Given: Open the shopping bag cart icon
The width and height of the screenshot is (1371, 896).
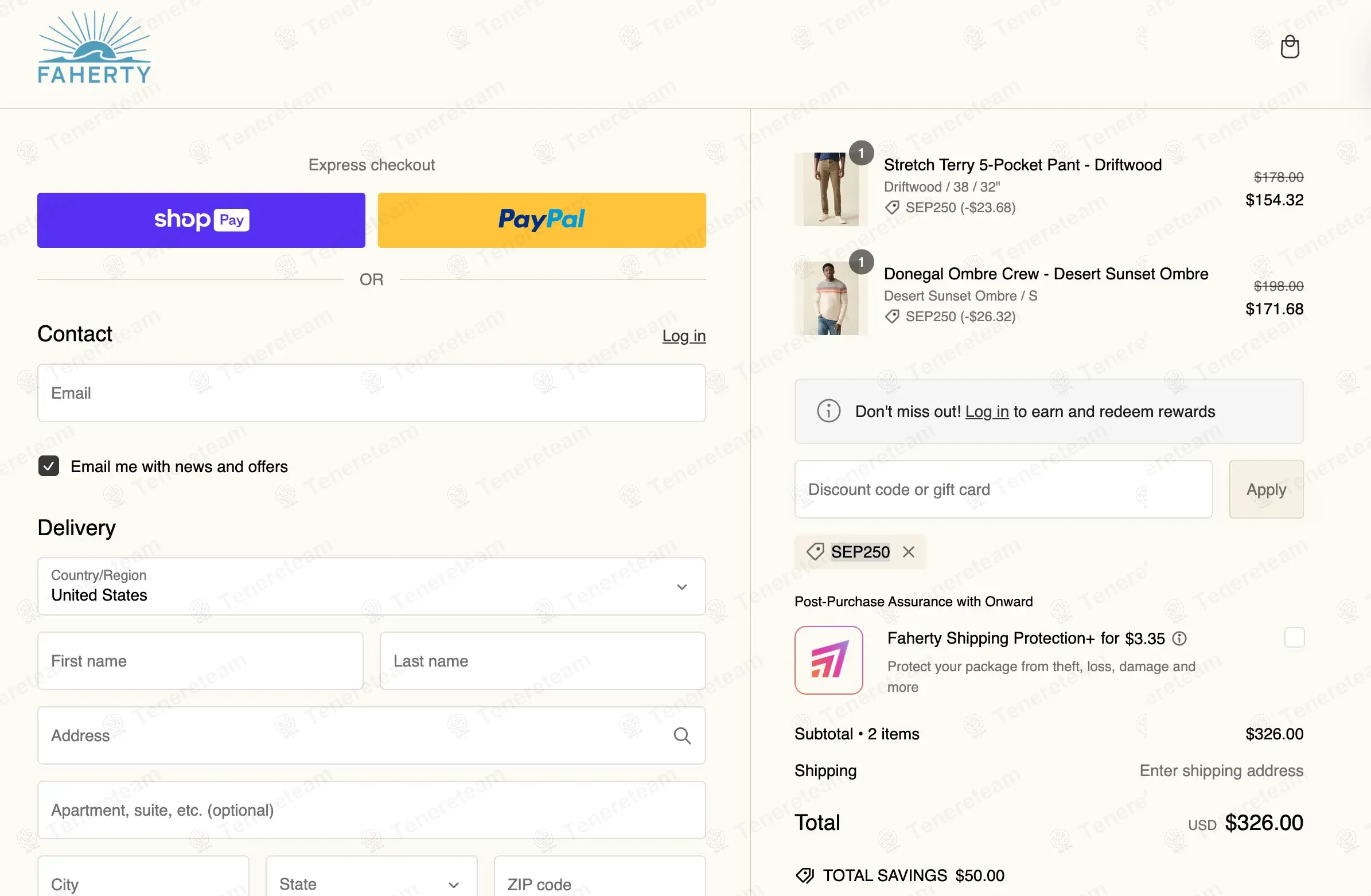Looking at the screenshot, I should point(1289,47).
